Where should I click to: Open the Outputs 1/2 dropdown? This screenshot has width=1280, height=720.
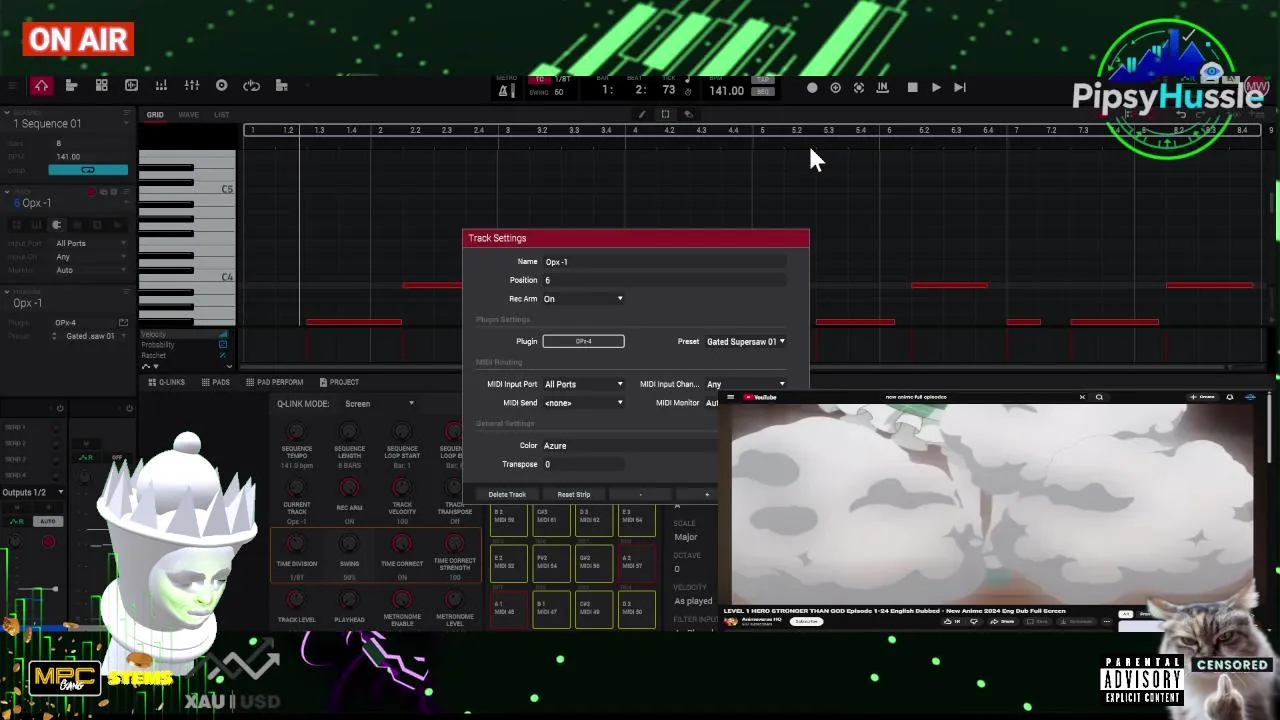33,492
